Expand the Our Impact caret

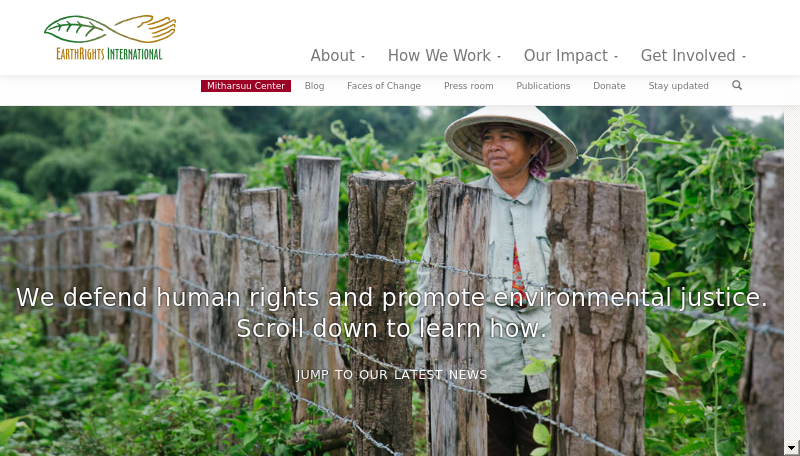(616, 57)
